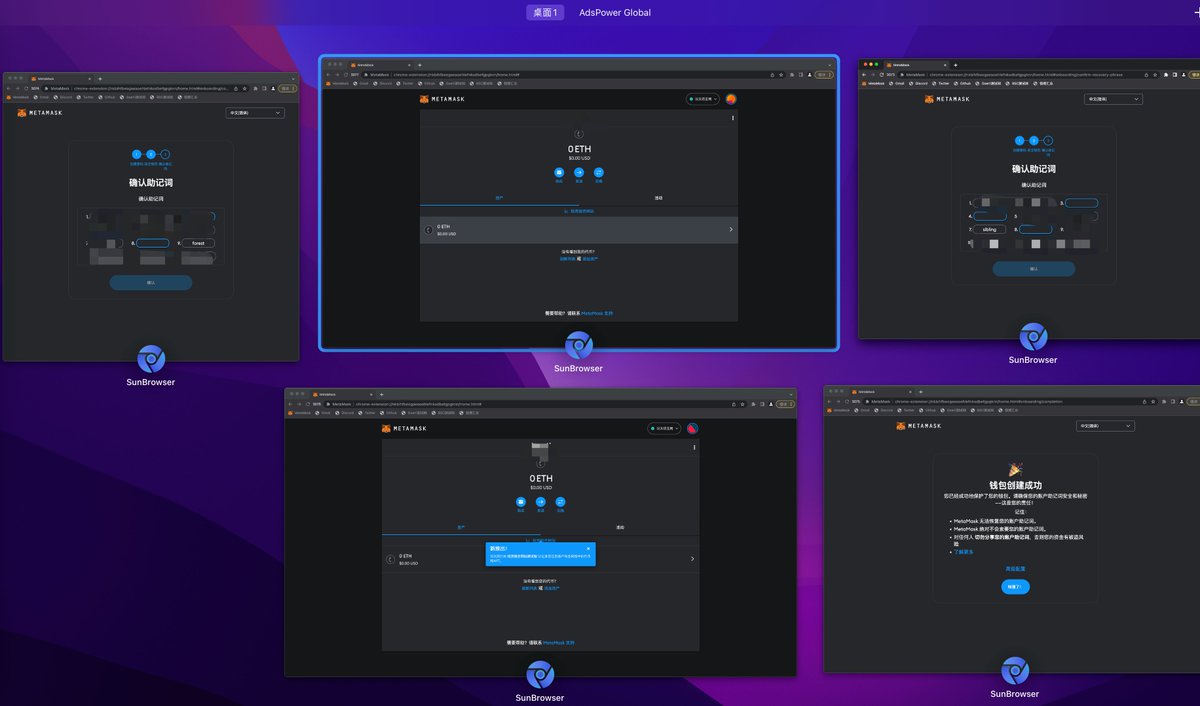Click Send arrow icon in bottom-left wallet window
The width and height of the screenshot is (1200, 706).
pyautogui.click(x=540, y=502)
